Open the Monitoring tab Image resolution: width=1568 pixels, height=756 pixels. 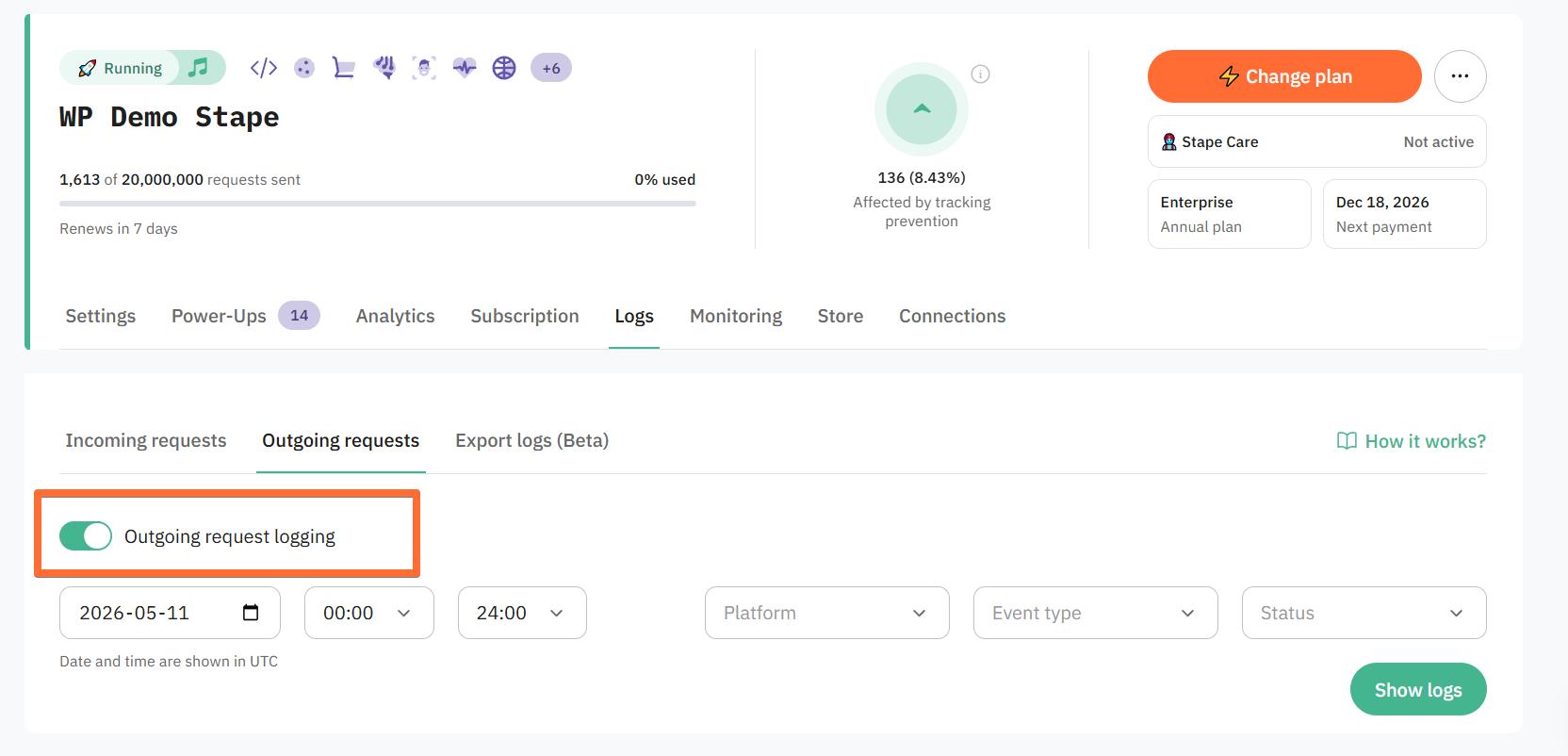[736, 316]
